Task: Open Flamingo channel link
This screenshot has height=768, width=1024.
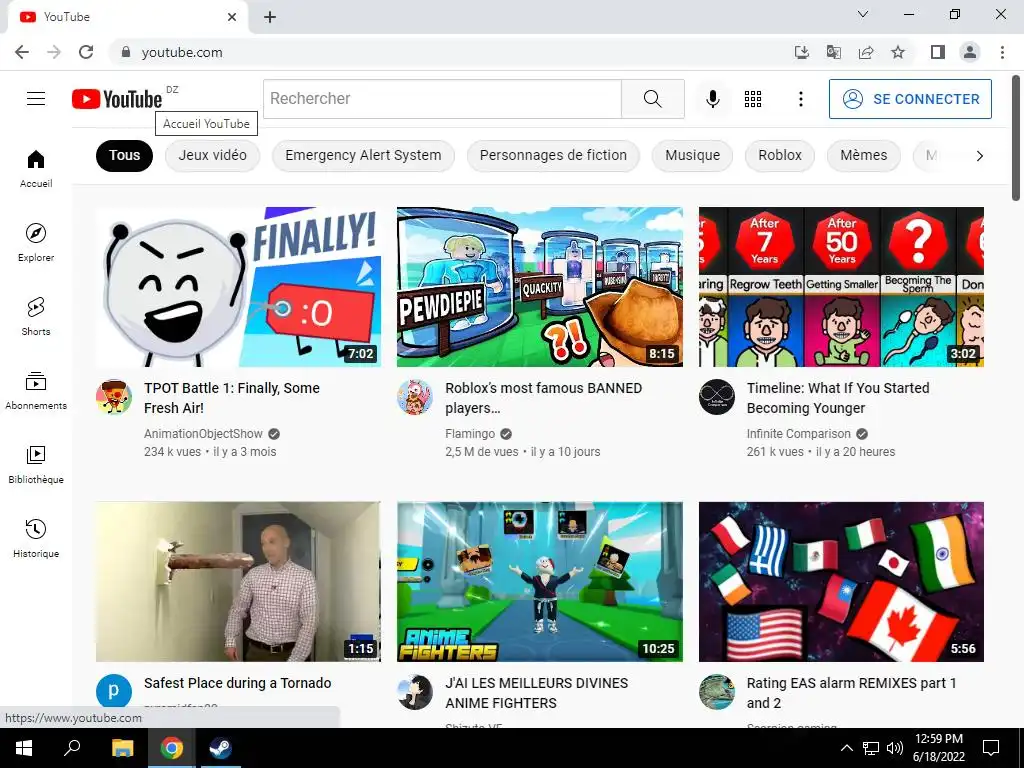Action: pyautogui.click(x=470, y=434)
